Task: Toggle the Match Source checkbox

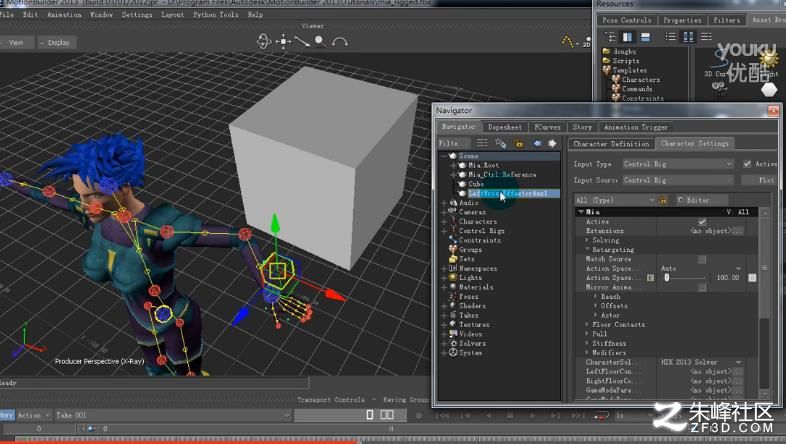Action: click(702, 259)
